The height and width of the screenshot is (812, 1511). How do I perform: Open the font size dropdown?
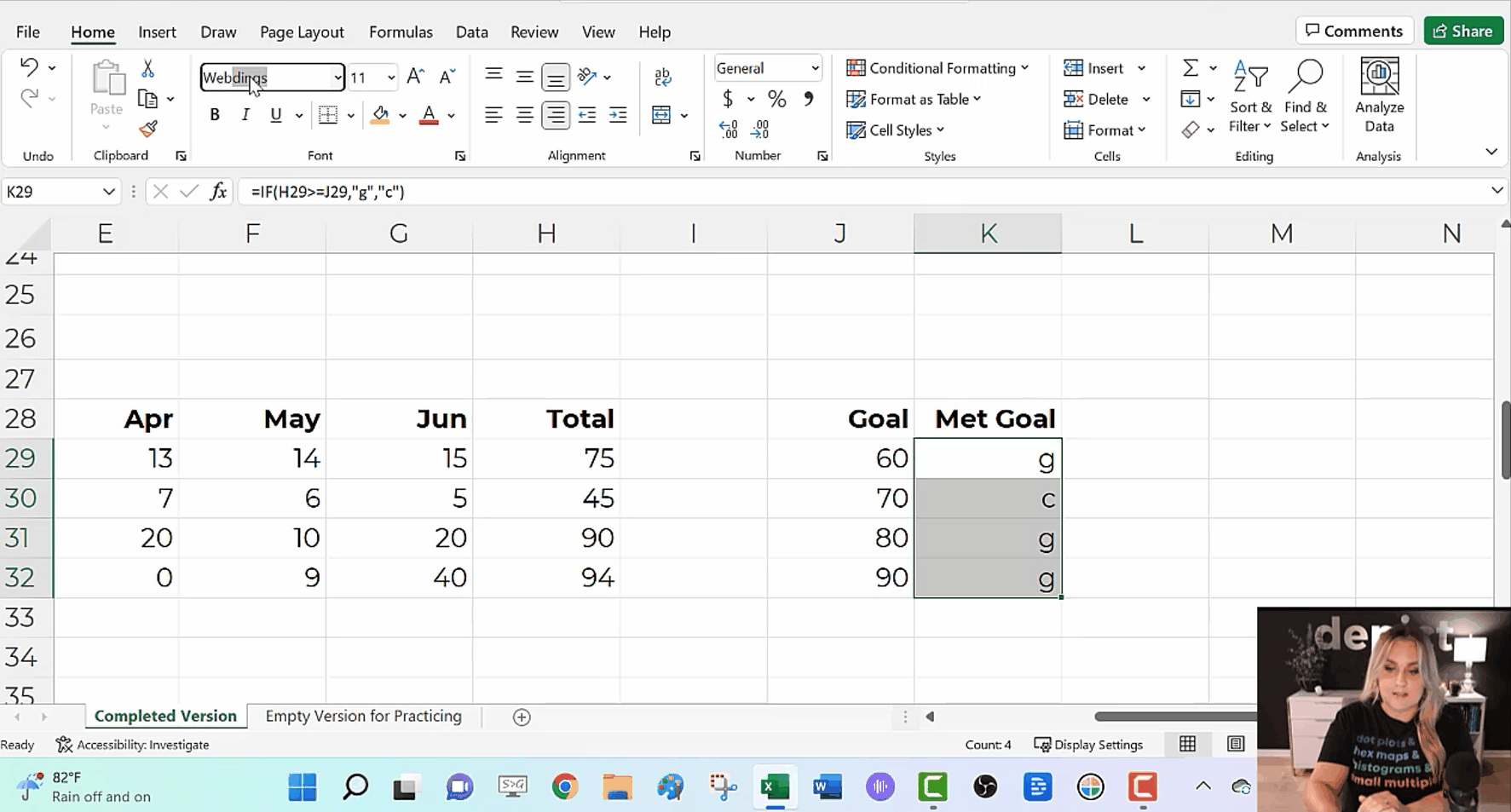(391, 78)
